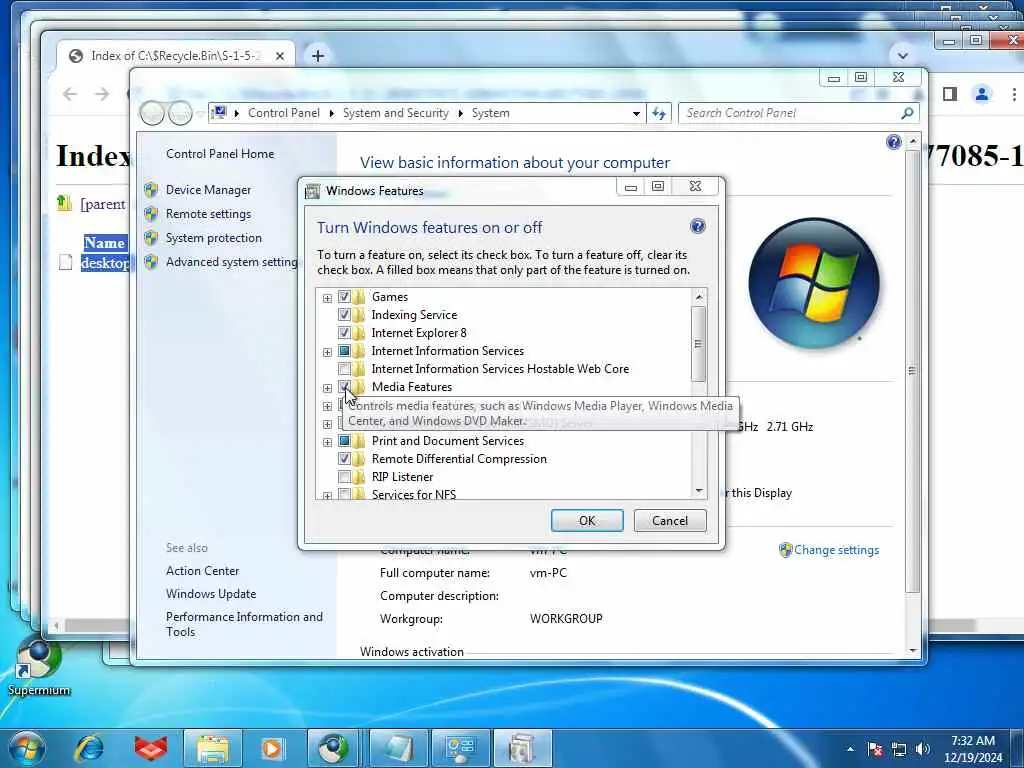Expand the Media Features tree
Viewport: 1024px width, 768px height.
coord(327,388)
